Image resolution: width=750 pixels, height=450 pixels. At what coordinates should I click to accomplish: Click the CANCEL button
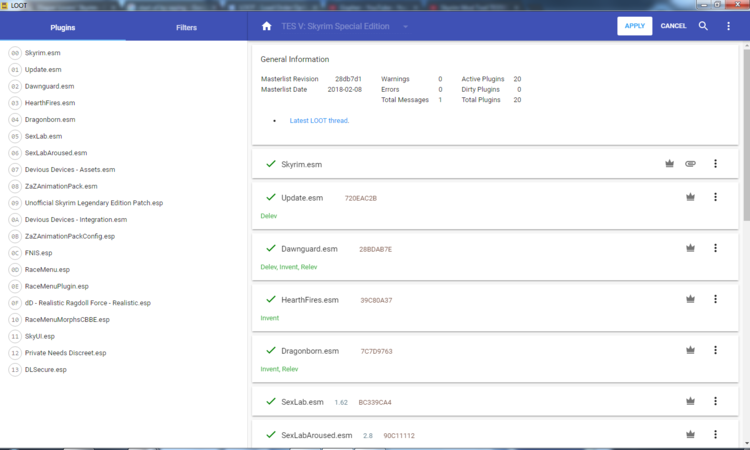tap(673, 26)
